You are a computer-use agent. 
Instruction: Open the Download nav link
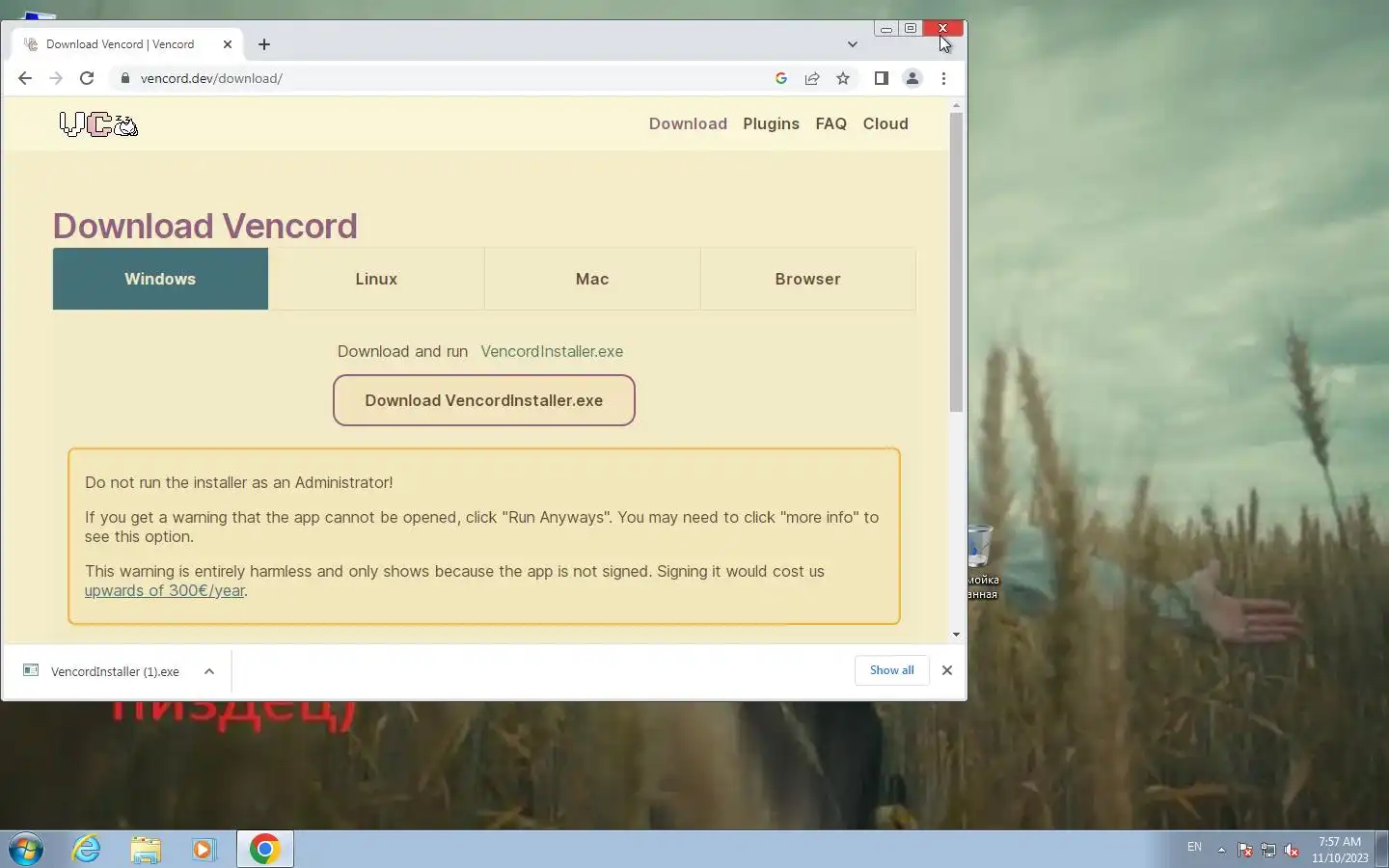tap(688, 123)
